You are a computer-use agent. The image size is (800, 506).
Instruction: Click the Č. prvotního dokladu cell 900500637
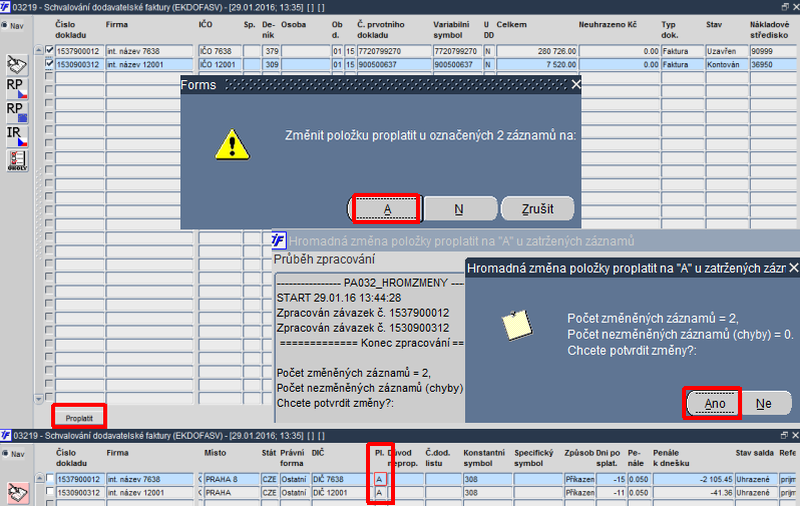[x=393, y=64]
